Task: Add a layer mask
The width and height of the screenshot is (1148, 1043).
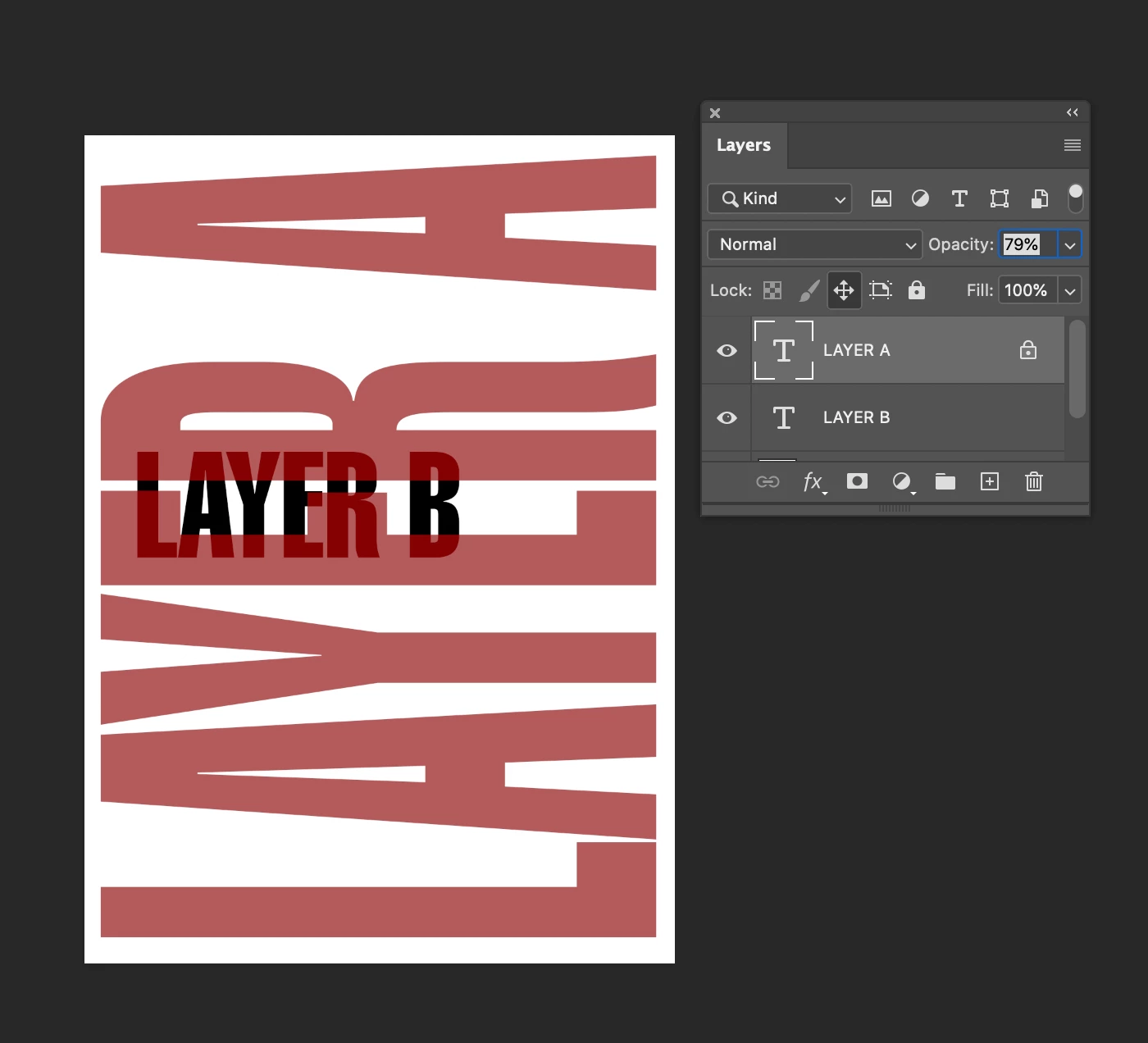Action: (857, 481)
